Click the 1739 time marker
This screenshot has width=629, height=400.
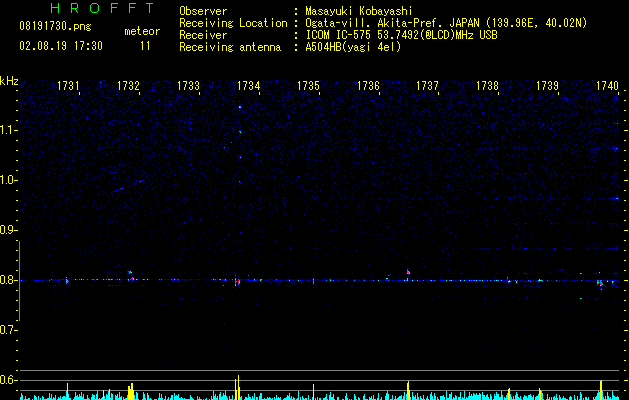point(548,86)
